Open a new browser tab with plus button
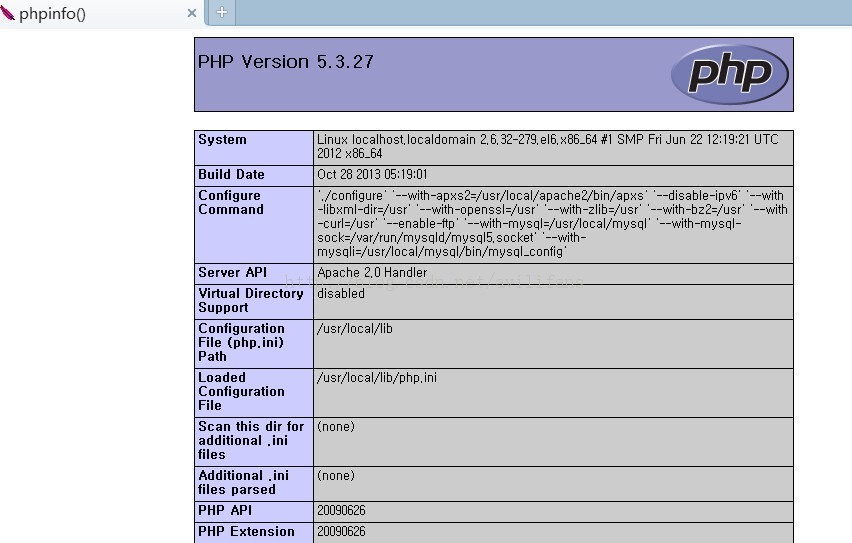 point(222,12)
